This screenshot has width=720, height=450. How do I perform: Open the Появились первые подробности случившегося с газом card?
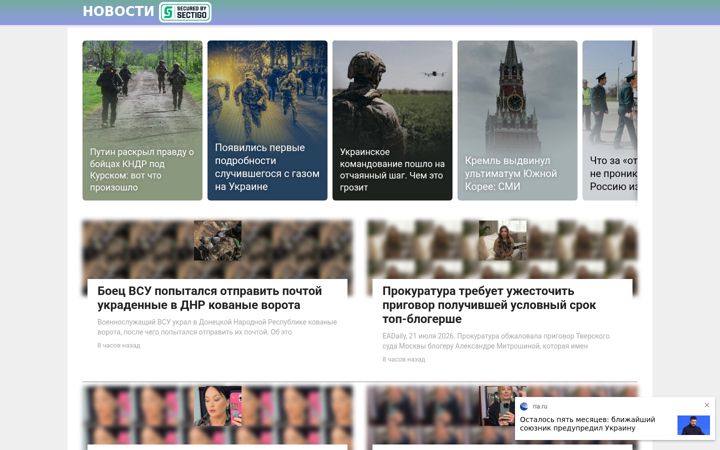click(x=267, y=120)
